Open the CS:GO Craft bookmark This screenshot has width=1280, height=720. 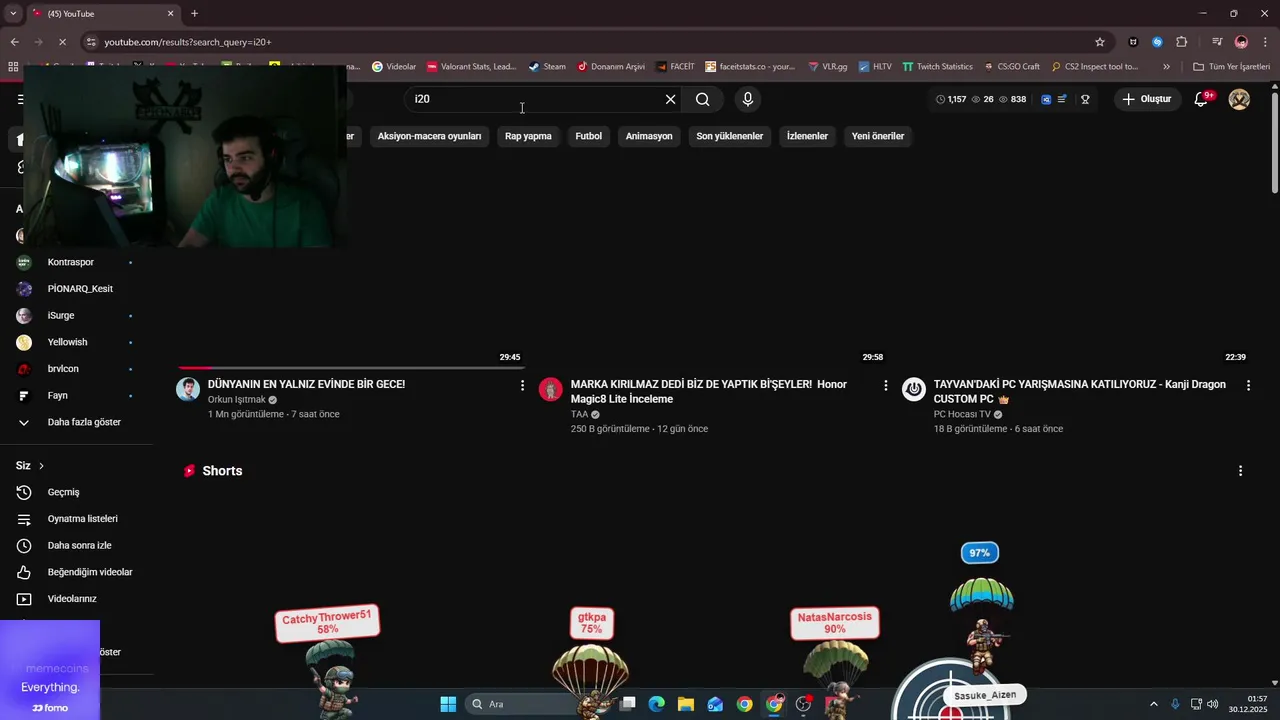pyautogui.click(x=1011, y=67)
